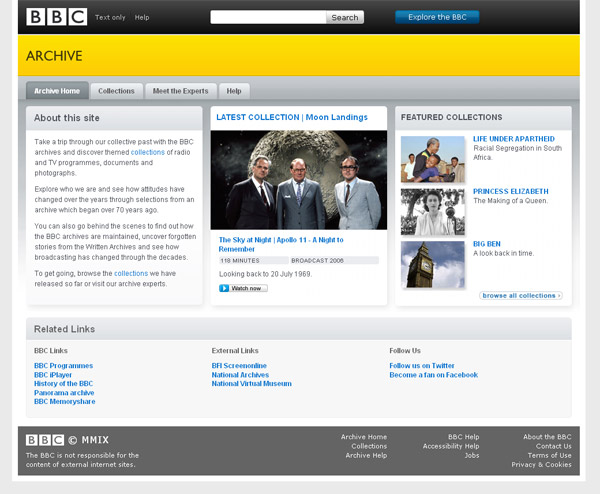The width and height of the screenshot is (600, 494).
Task: Click the '© MMIX' copyright text
Action: click(89, 440)
